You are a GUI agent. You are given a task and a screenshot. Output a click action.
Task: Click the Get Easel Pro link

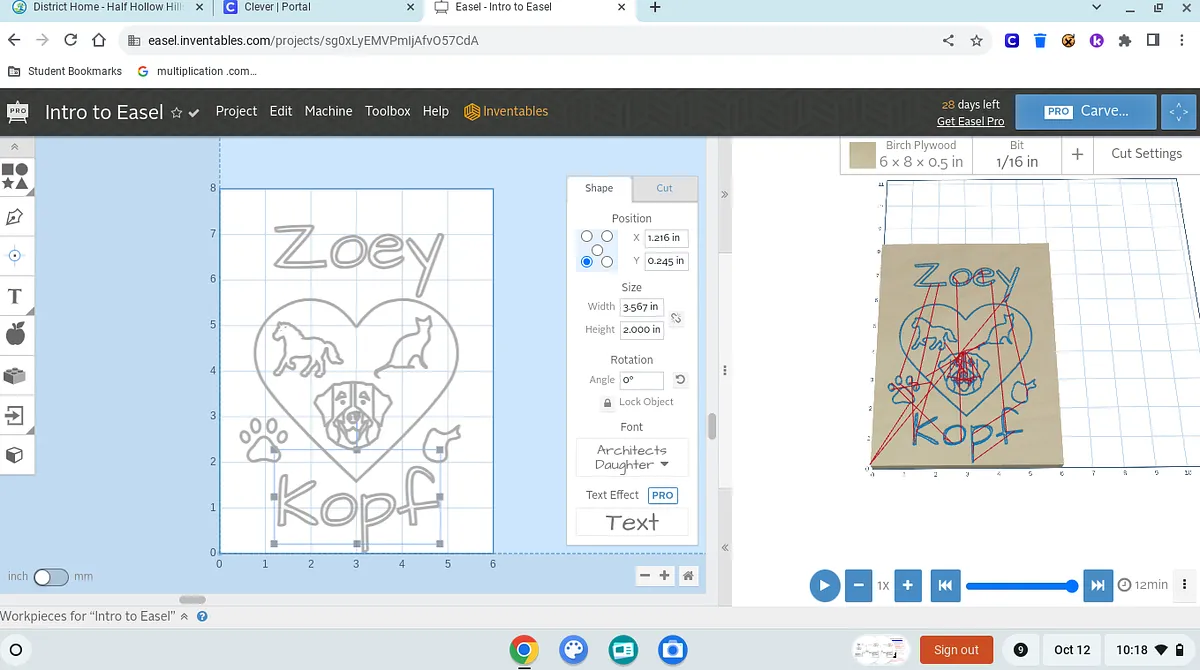click(970, 121)
